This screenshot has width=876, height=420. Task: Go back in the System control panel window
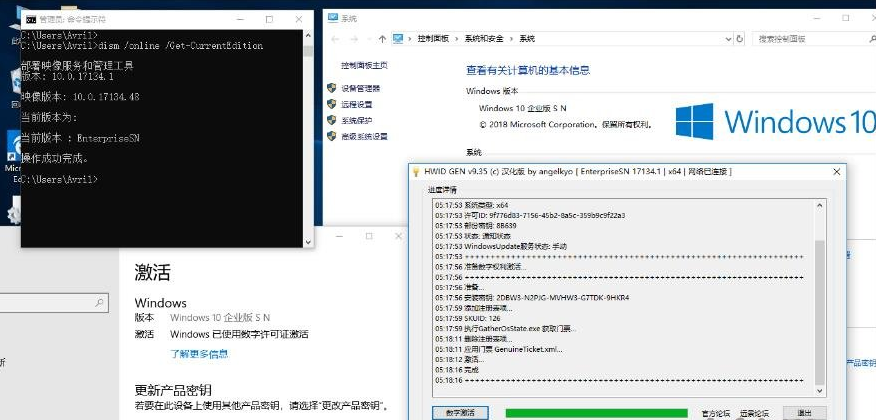[335, 39]
